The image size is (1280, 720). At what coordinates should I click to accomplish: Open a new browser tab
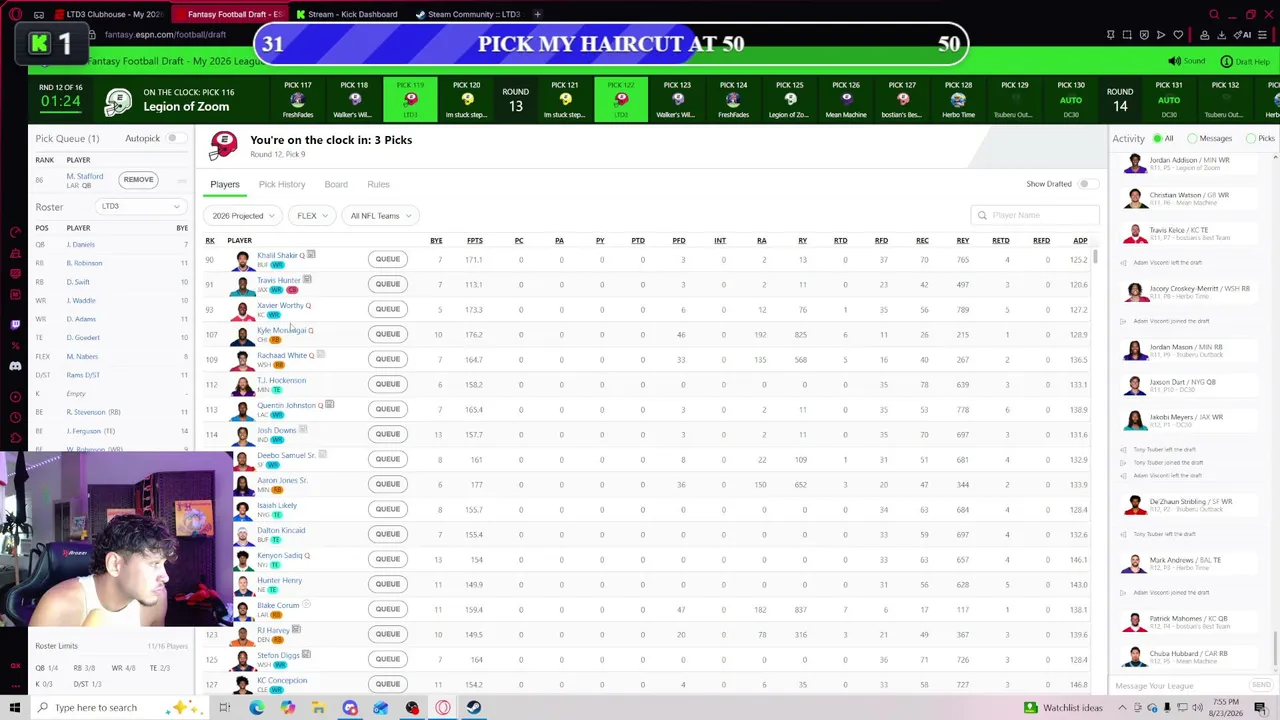(x=537, y=14)
